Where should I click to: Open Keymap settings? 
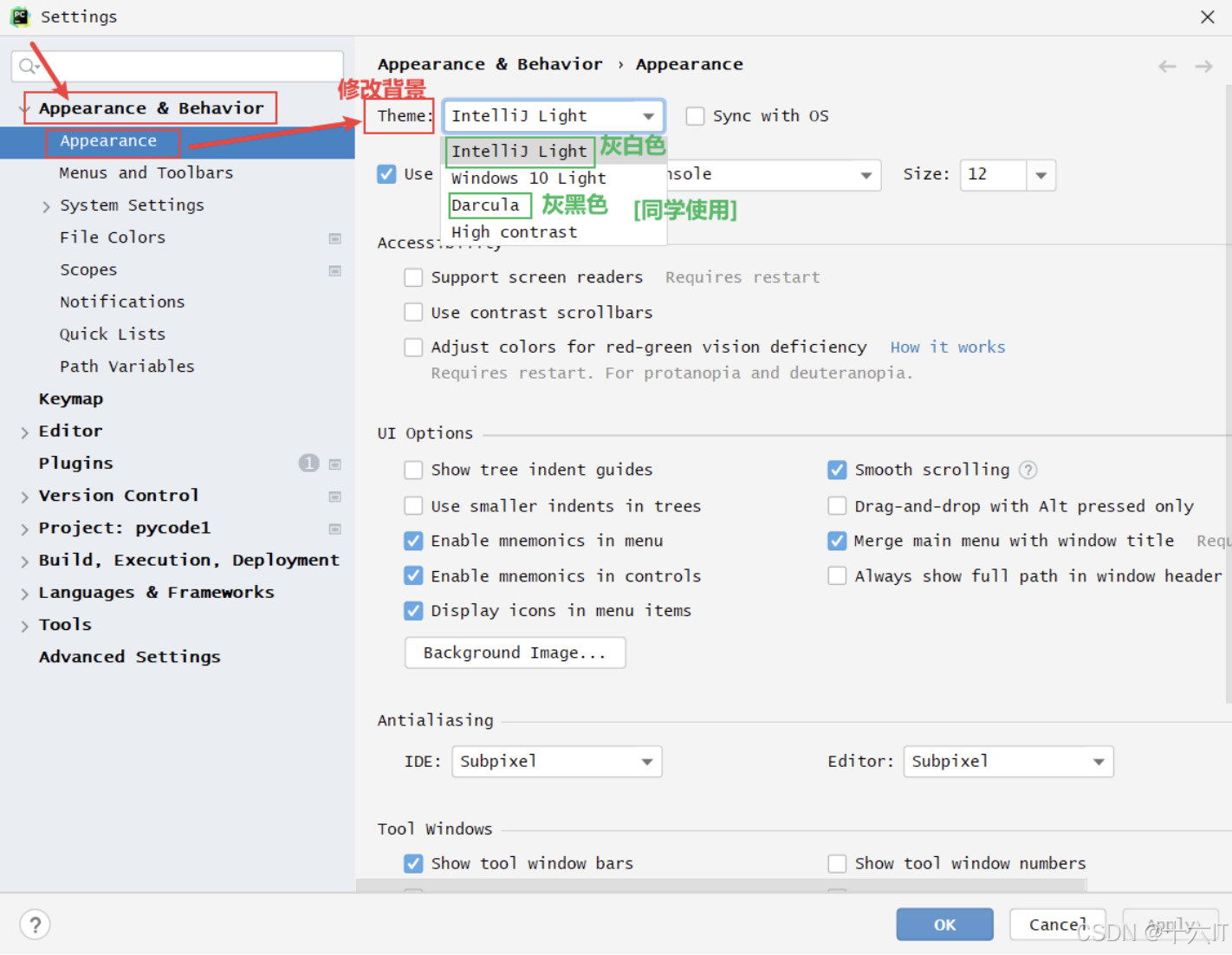pyautogui.click(x=71, y=399)
